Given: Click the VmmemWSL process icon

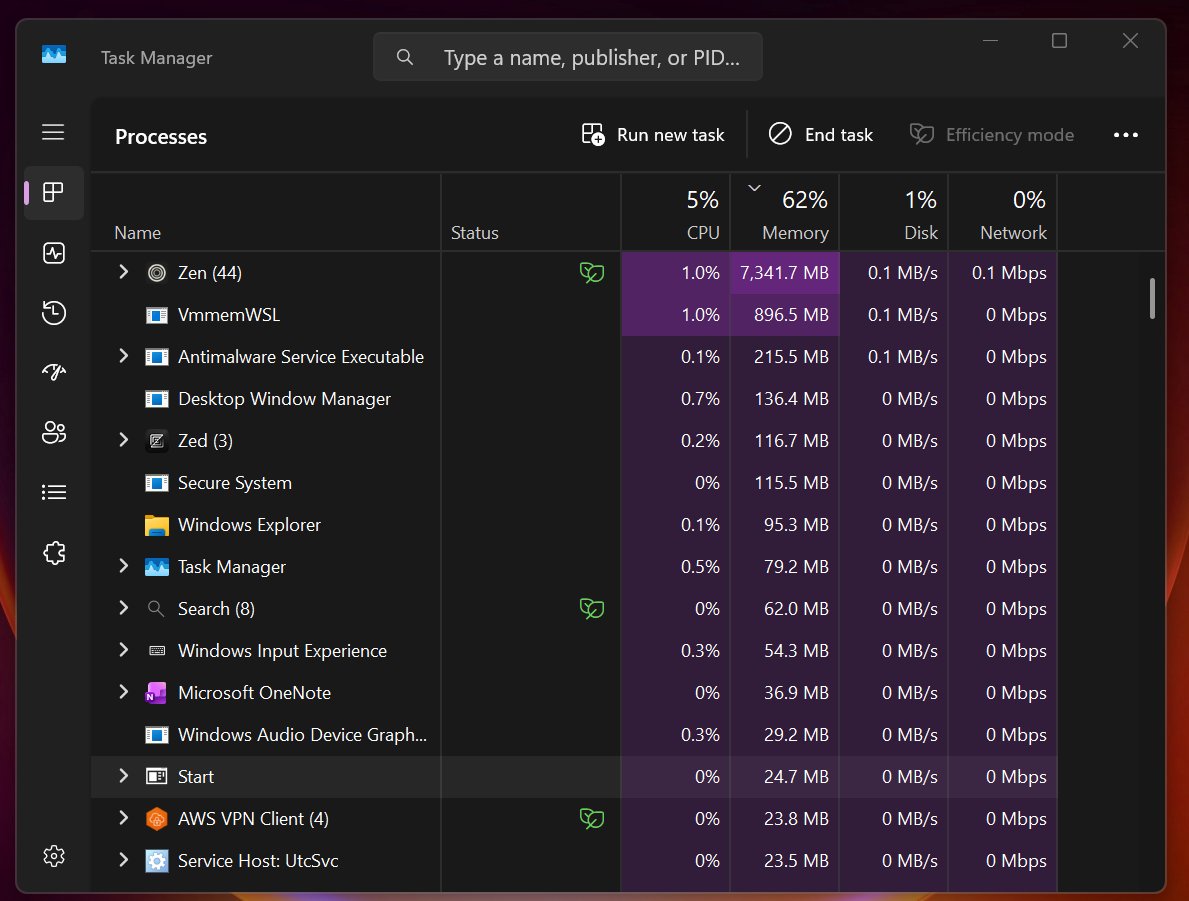Looking at the screenshot, I should (156, 315).
